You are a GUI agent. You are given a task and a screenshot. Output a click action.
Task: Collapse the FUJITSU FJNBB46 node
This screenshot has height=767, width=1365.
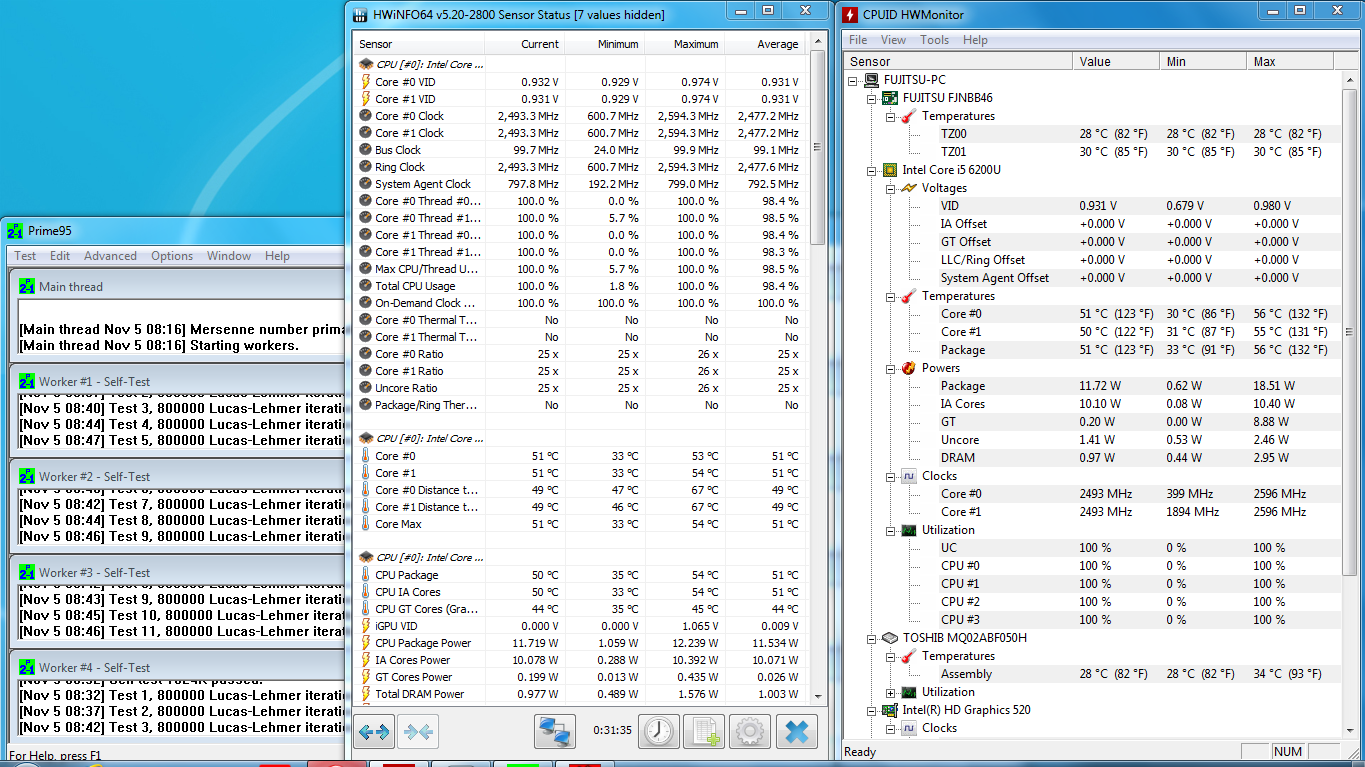click(x=871, y=98)
